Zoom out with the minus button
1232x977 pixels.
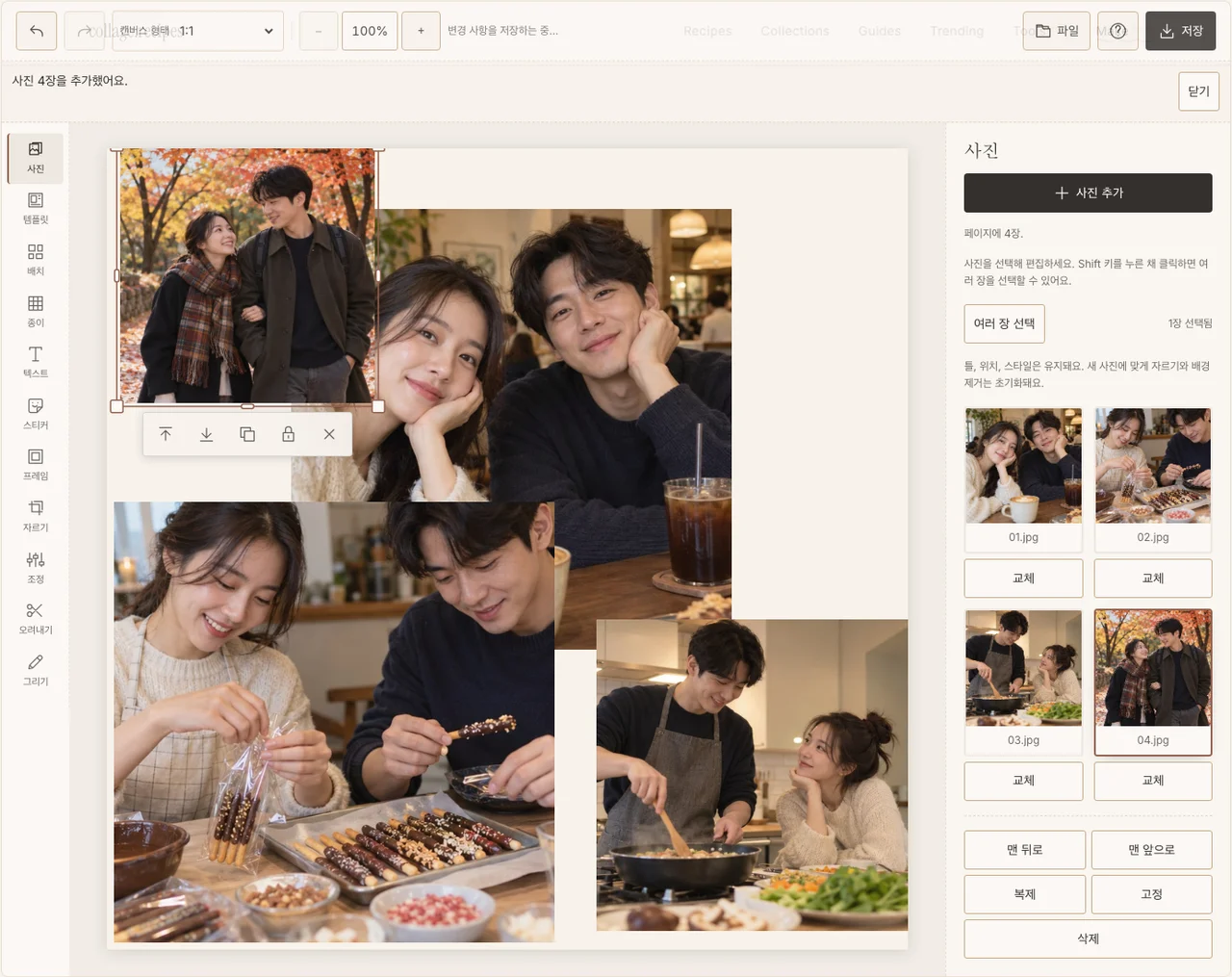(319, 31)
